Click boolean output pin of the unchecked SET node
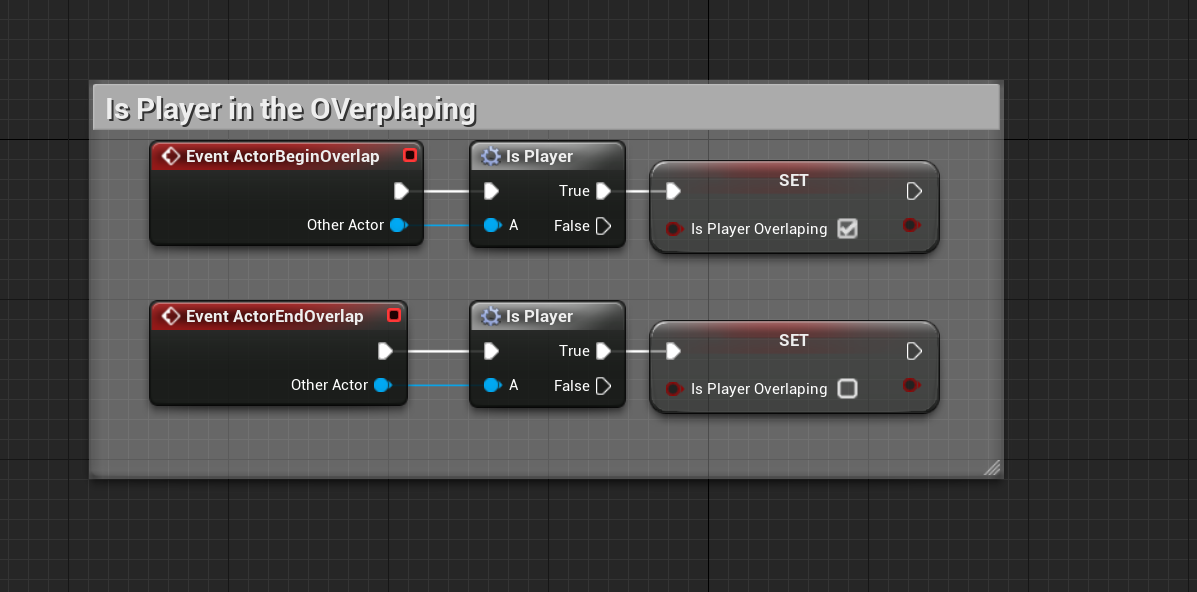 coord(911,385)
